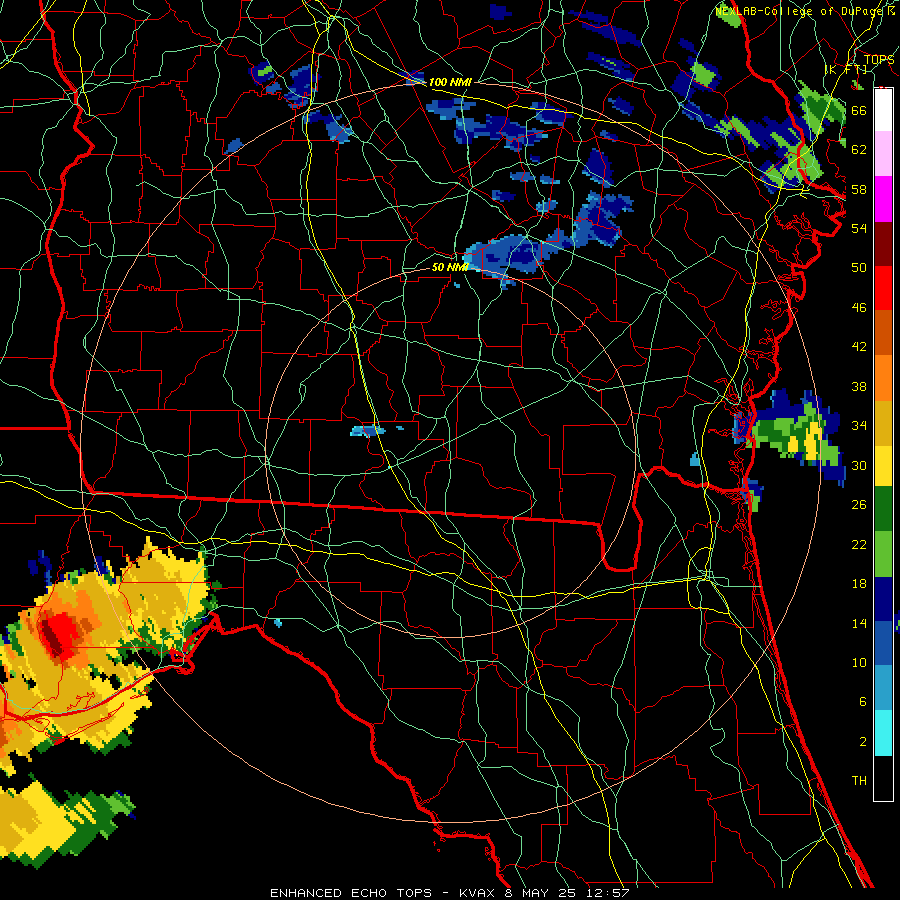Click the ENHANCED ECHO TOPS caption text

pos(351,893)
